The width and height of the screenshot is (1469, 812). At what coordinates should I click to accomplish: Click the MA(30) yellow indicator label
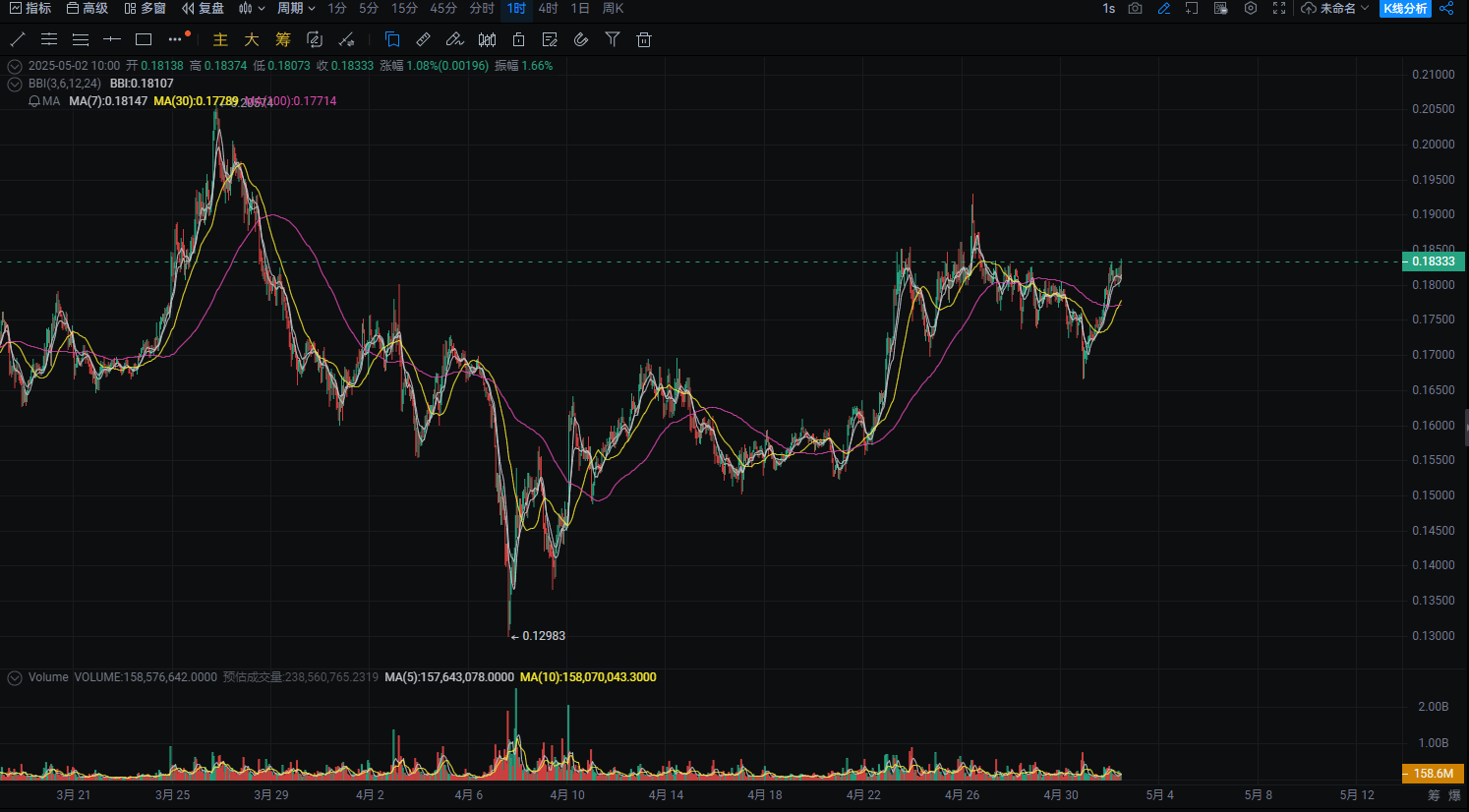[x=196, y=101]
